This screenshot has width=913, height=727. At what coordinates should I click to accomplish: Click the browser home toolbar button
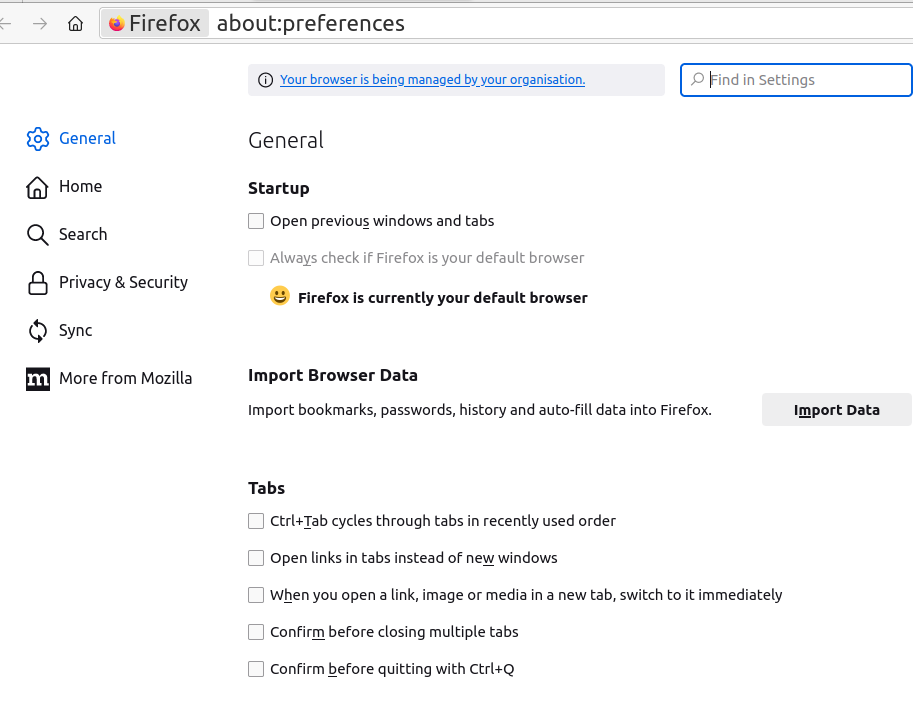point(75,24)
